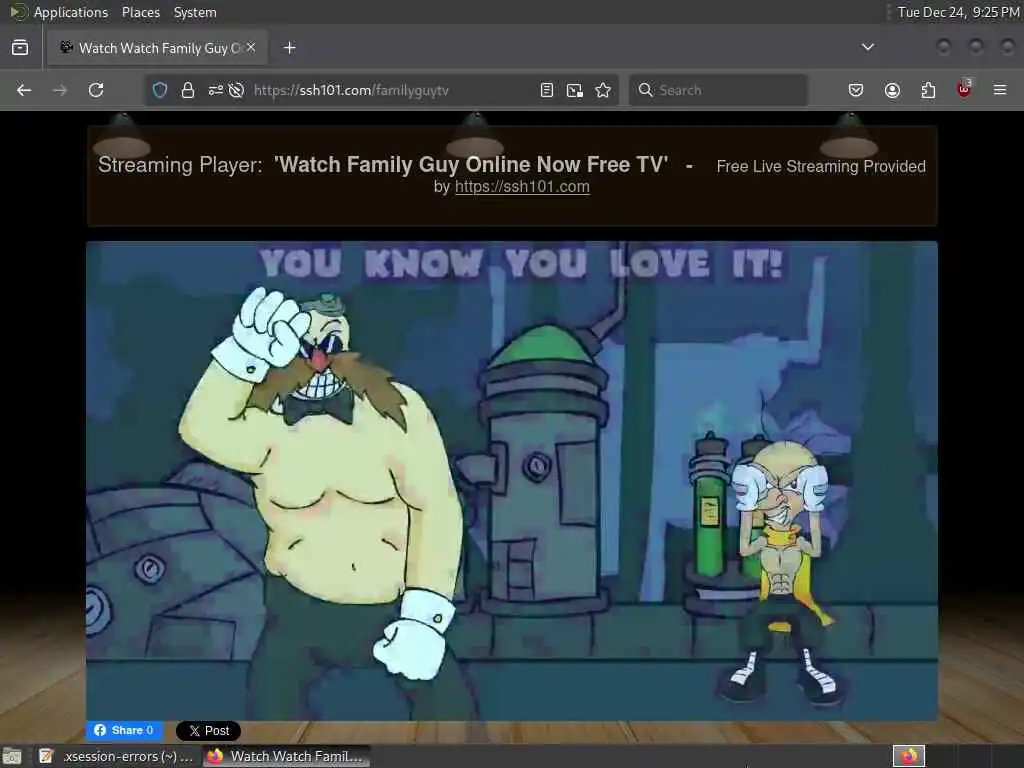Click the clock showing Tue Dec 24
Viewport: 1024px width, 768px height.
click(x=958, y=12)
